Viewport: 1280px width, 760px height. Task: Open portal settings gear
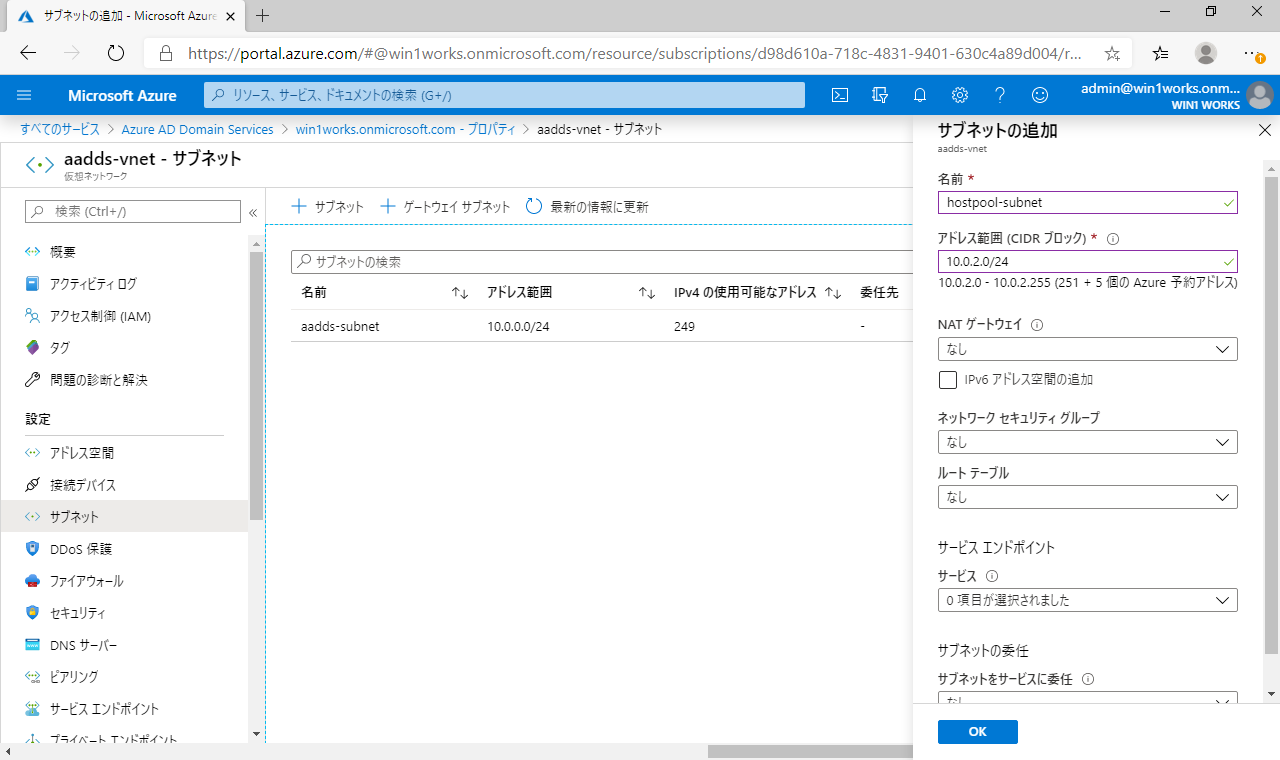pos(960,95)
